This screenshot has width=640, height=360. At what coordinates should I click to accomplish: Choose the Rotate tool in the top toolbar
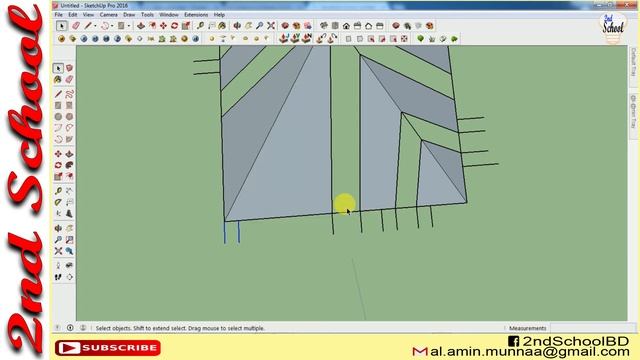pyautogui.click(x=175, y=26)
